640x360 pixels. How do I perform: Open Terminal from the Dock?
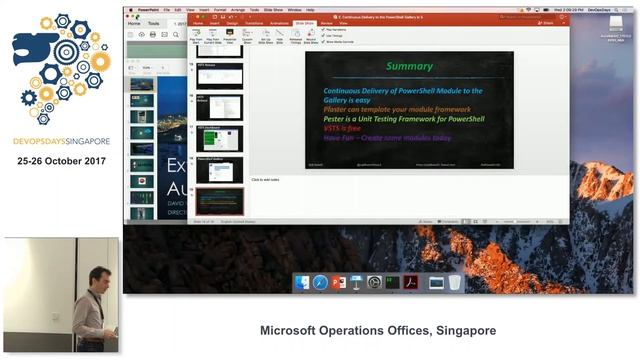tap(392, 282)
